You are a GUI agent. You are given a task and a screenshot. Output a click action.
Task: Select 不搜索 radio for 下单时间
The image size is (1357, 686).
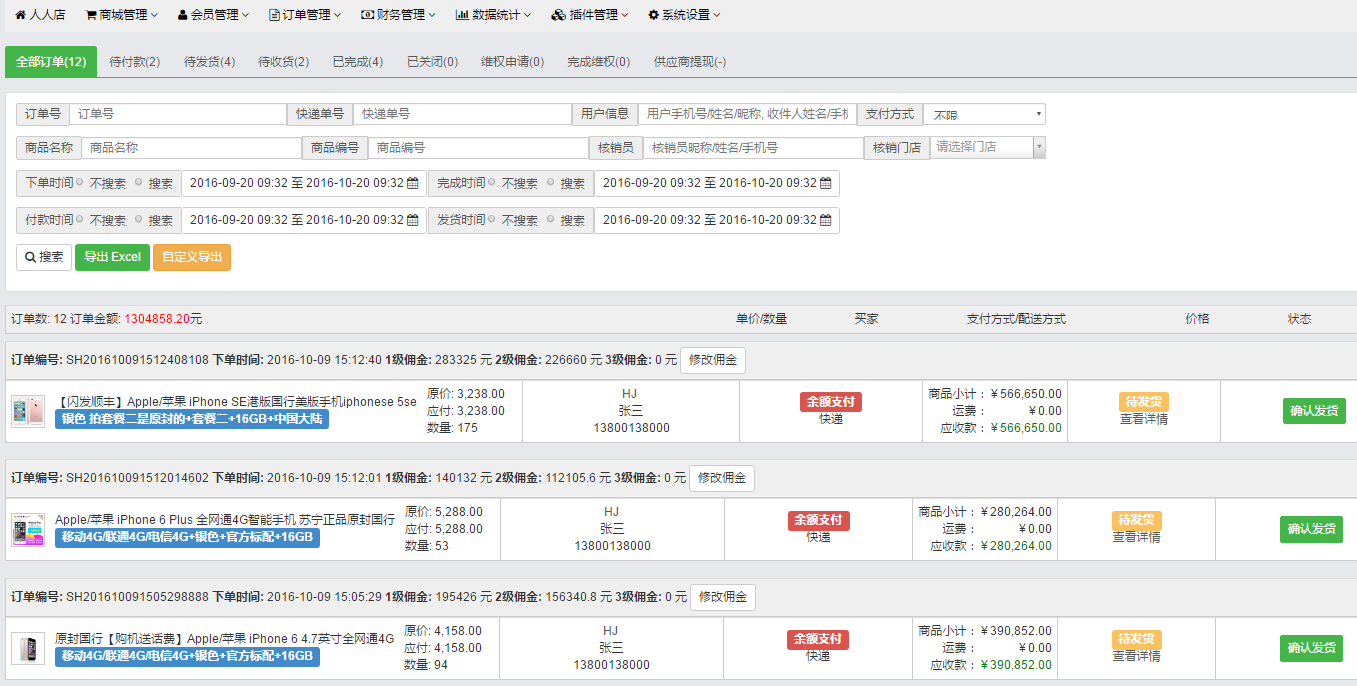(80, 183)
